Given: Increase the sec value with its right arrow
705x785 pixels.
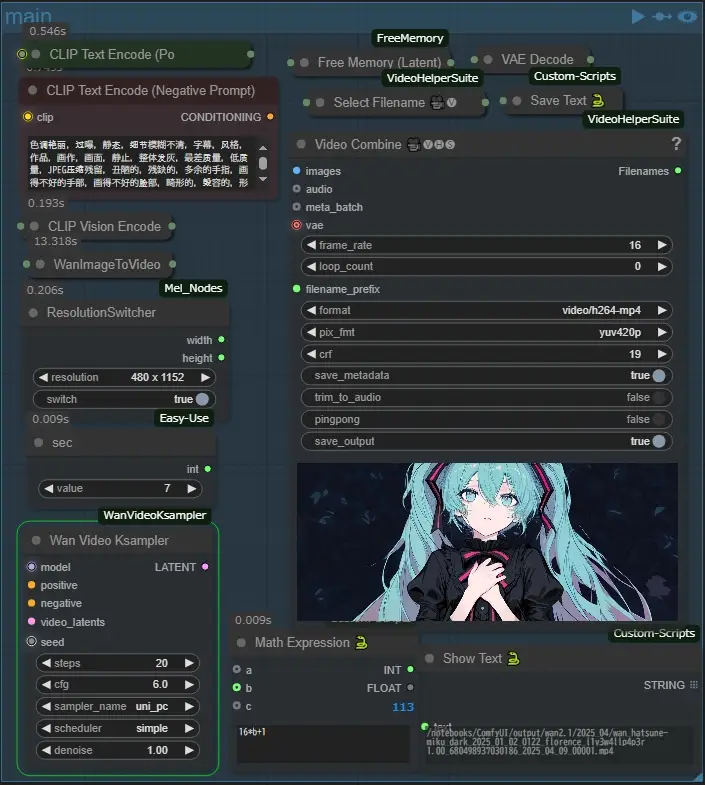Looking at the screenshot, I should [x=192, y=489].
